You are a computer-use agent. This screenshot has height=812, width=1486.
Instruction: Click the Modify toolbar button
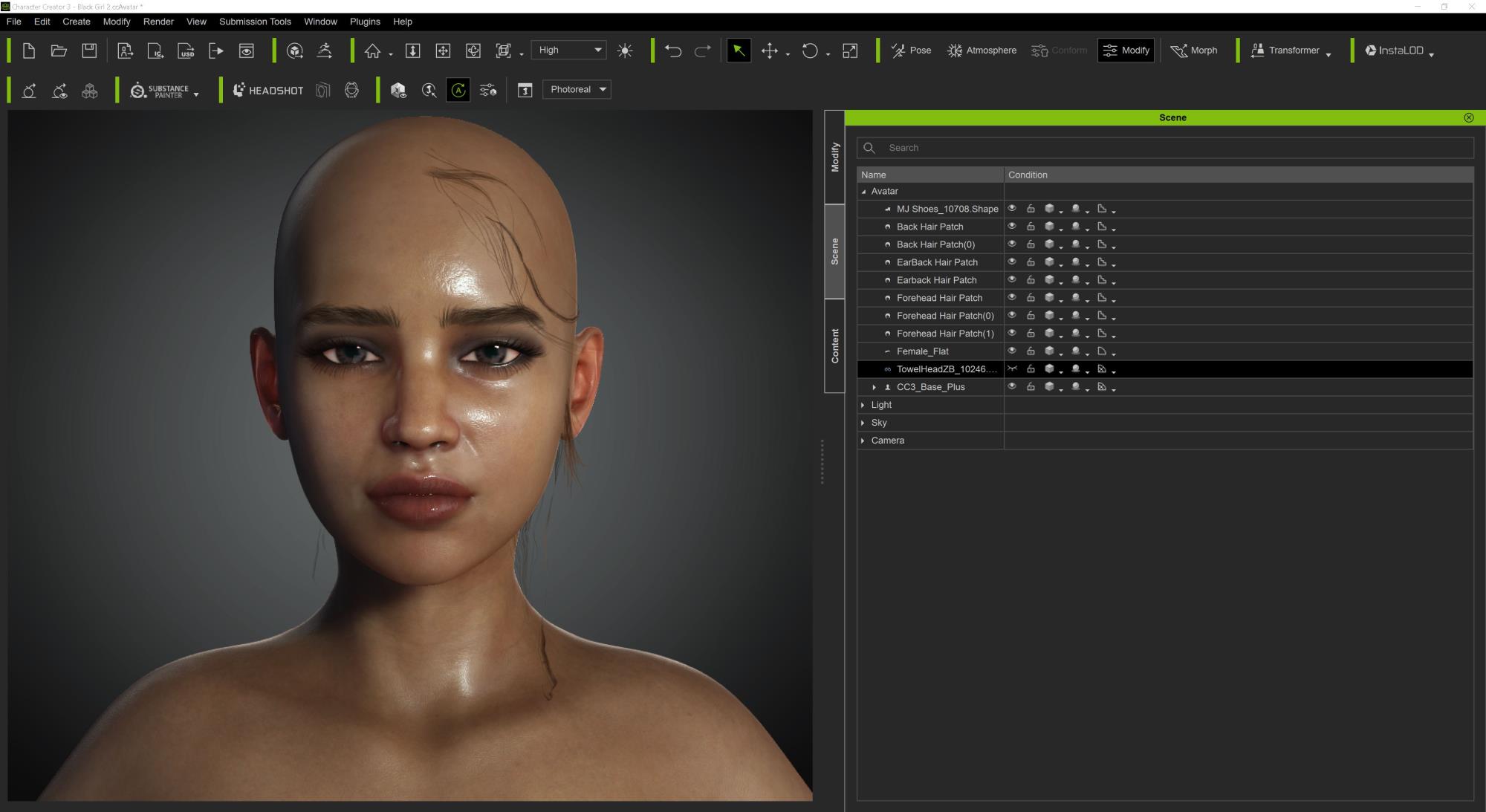click(x=1126, y=51)
